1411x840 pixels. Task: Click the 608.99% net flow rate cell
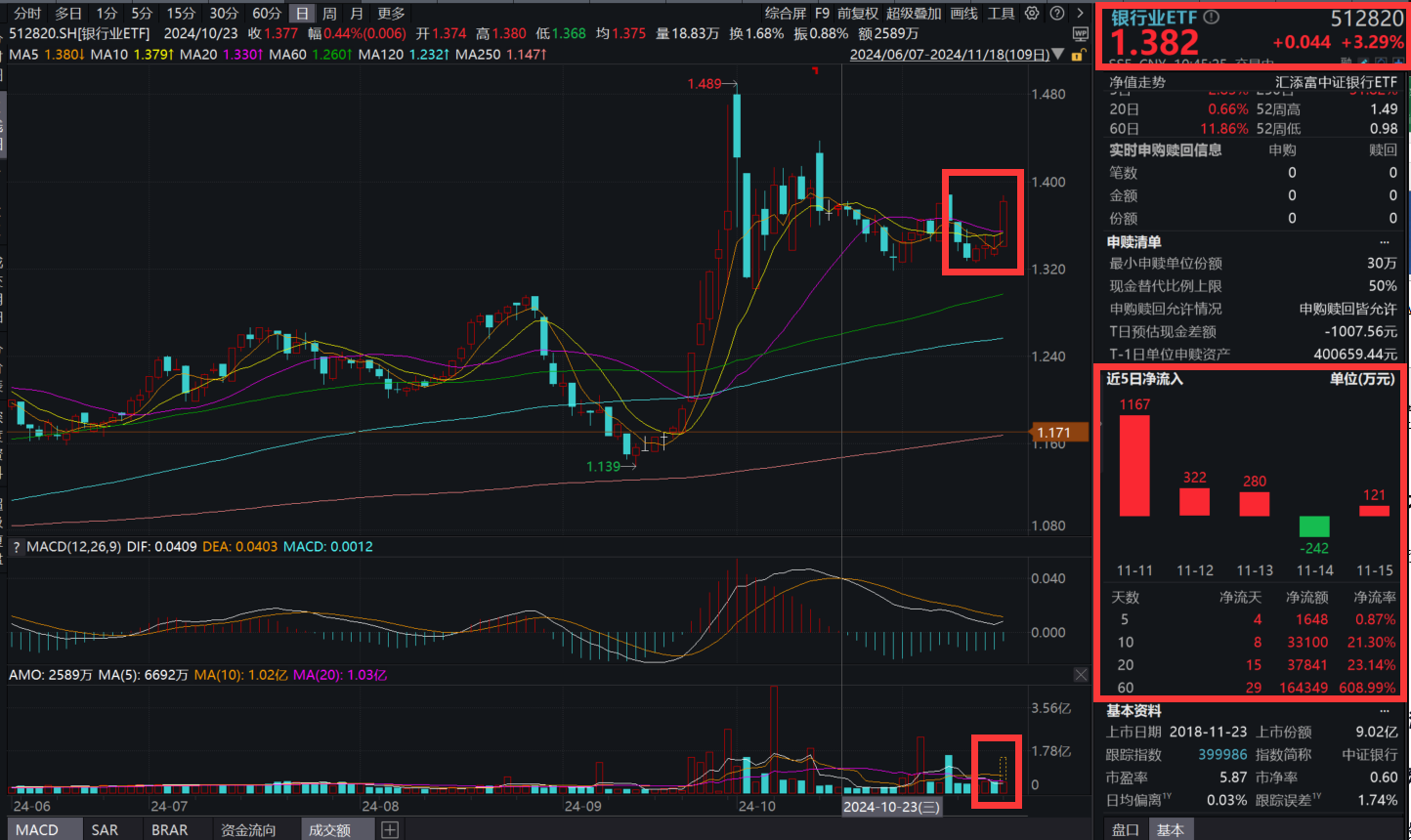tap(1367, 688)
